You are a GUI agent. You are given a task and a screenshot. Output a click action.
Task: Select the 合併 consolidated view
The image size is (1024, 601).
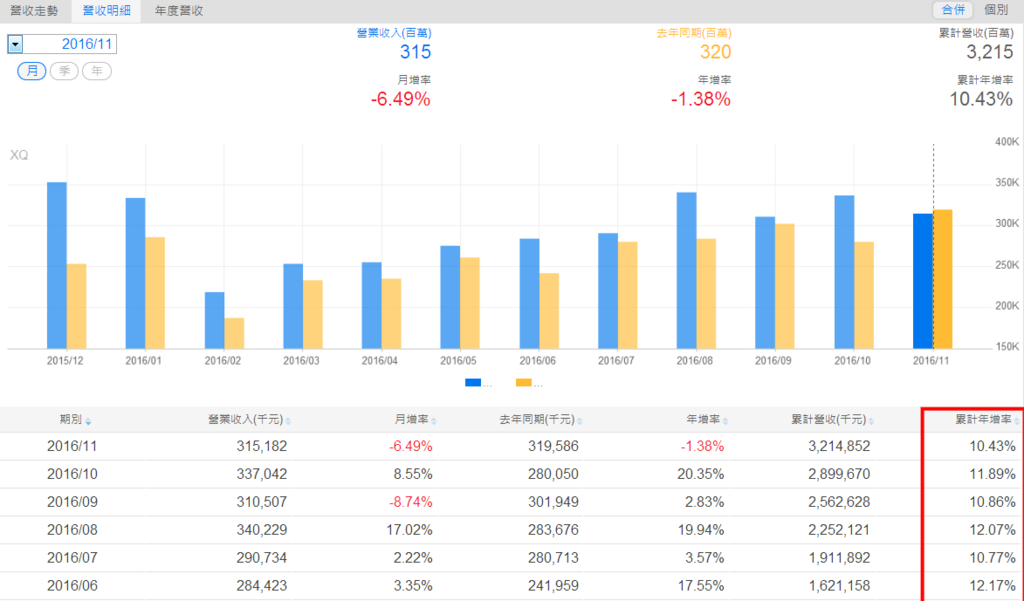coord(953,10)
